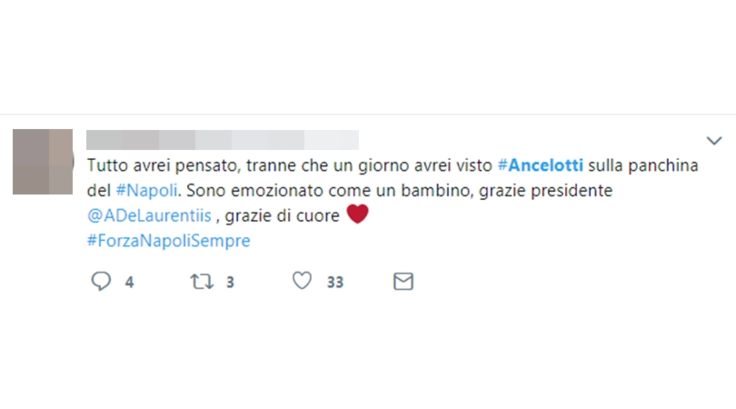The width and height of the screenshot is (736, 409).
Task: Click the blurred author name bar
Action: [x=222, y=140]
